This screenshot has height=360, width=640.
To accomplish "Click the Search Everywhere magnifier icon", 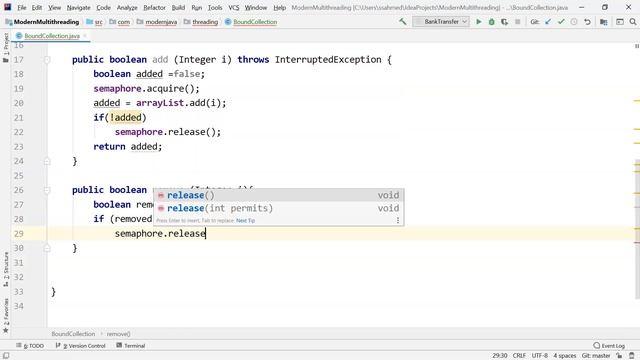I will point(633,22).
